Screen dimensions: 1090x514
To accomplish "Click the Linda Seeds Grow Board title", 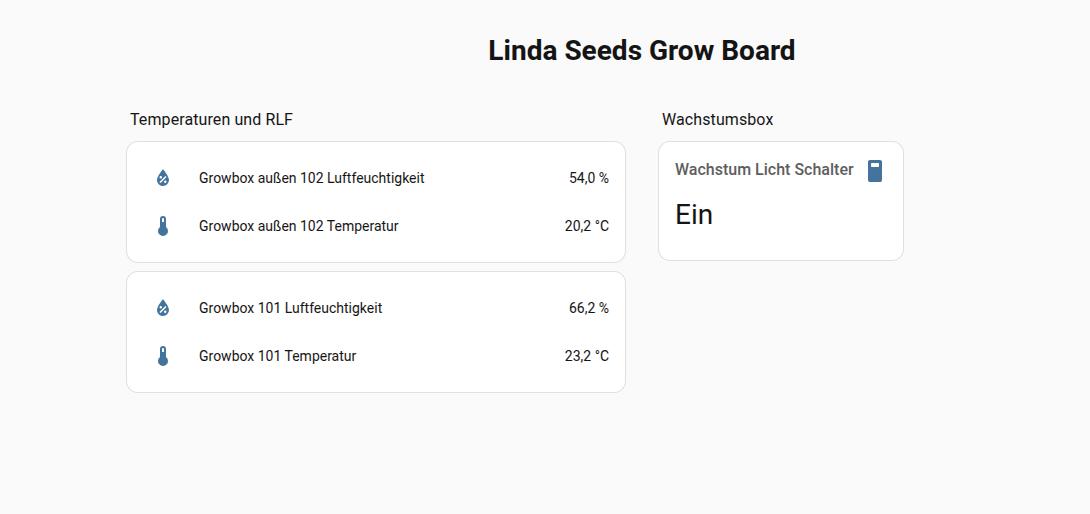I will tap(641, 51).
